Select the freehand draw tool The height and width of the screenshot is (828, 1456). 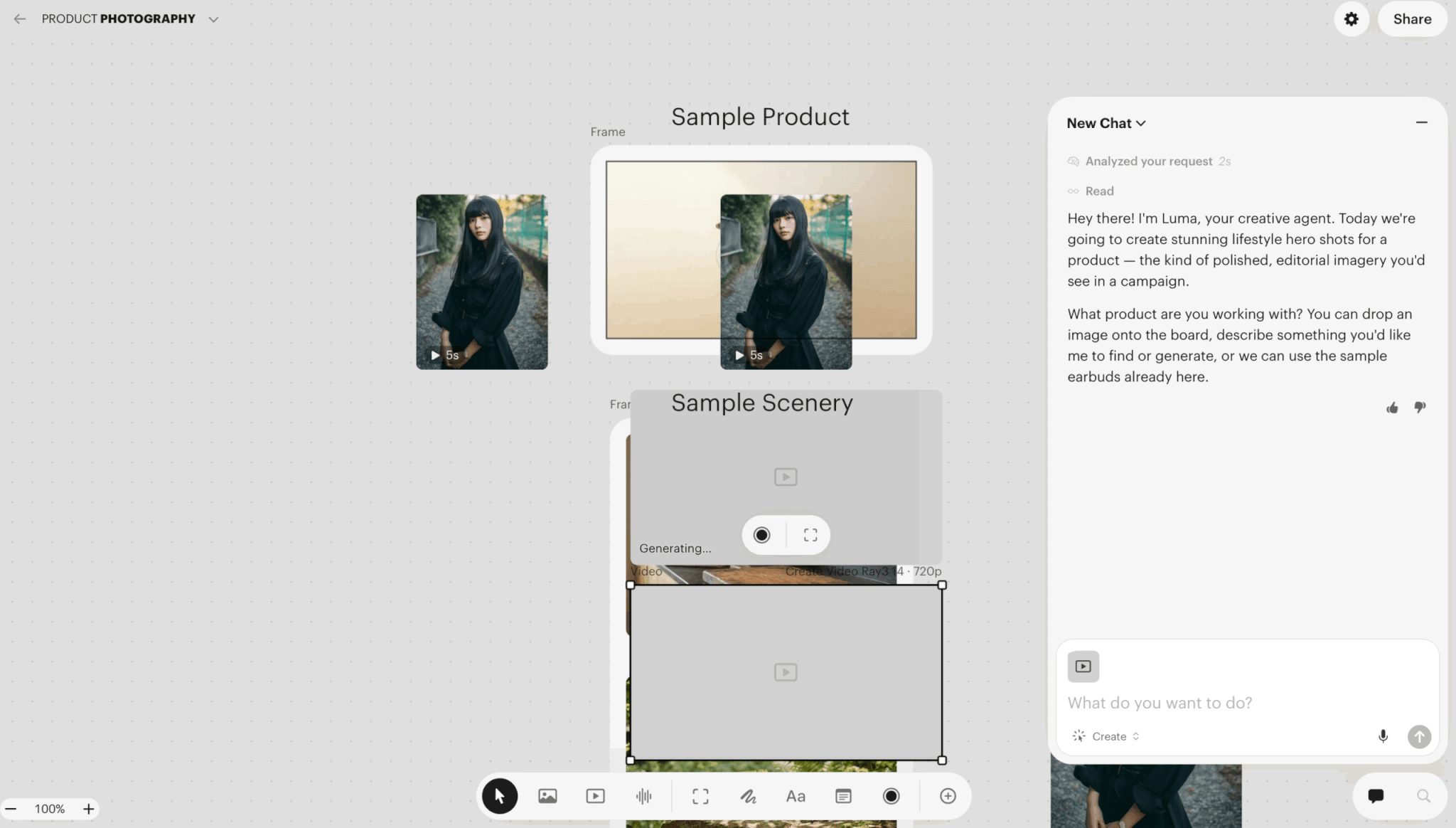click(x=748, y=796)
